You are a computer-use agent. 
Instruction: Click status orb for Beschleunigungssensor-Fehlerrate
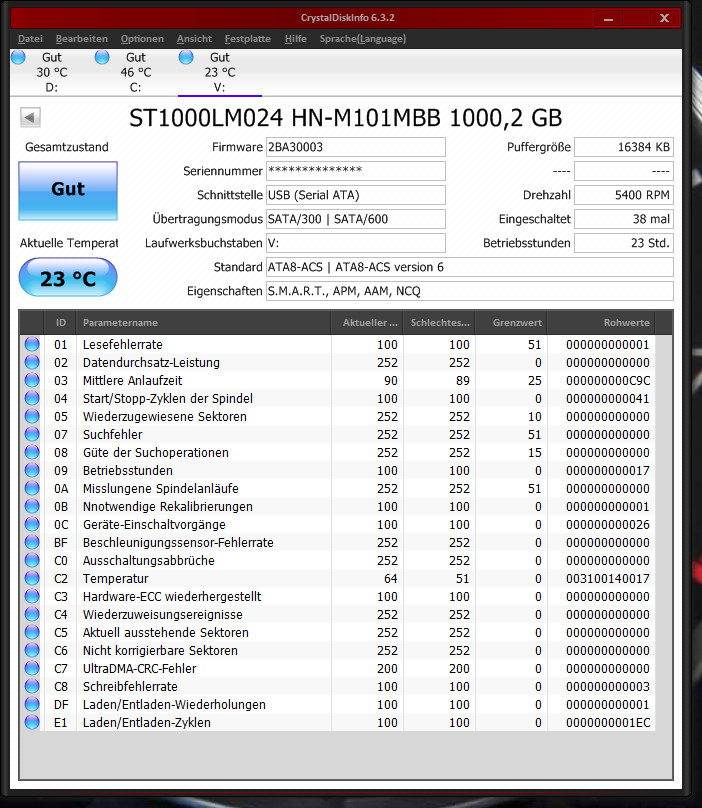pyautogui.click(x=32, y=542)
